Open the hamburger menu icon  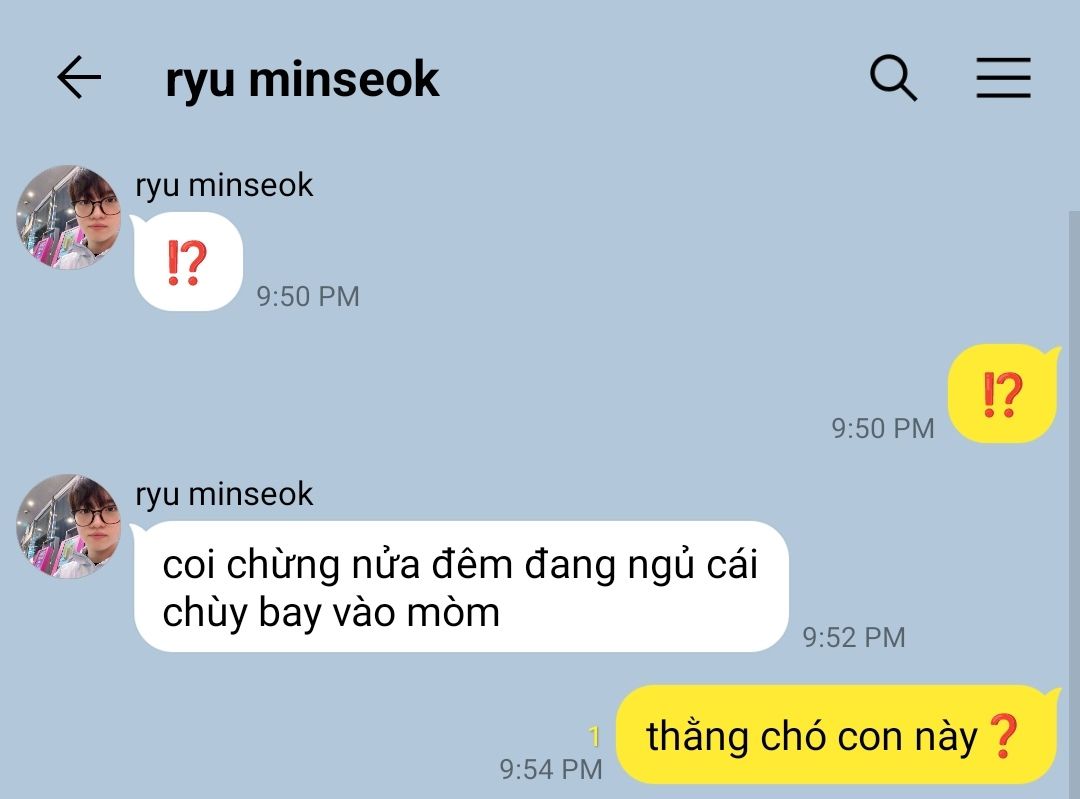(1004, 78)
